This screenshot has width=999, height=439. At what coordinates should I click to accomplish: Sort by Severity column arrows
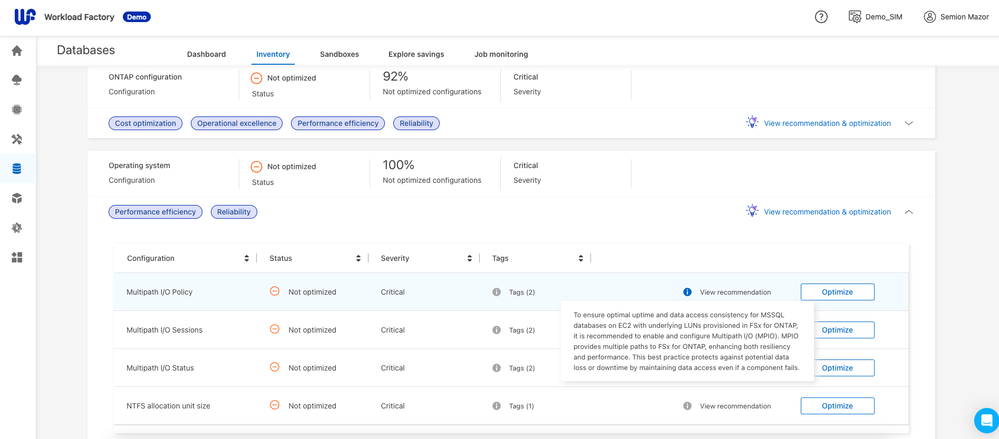pos(469,259)
